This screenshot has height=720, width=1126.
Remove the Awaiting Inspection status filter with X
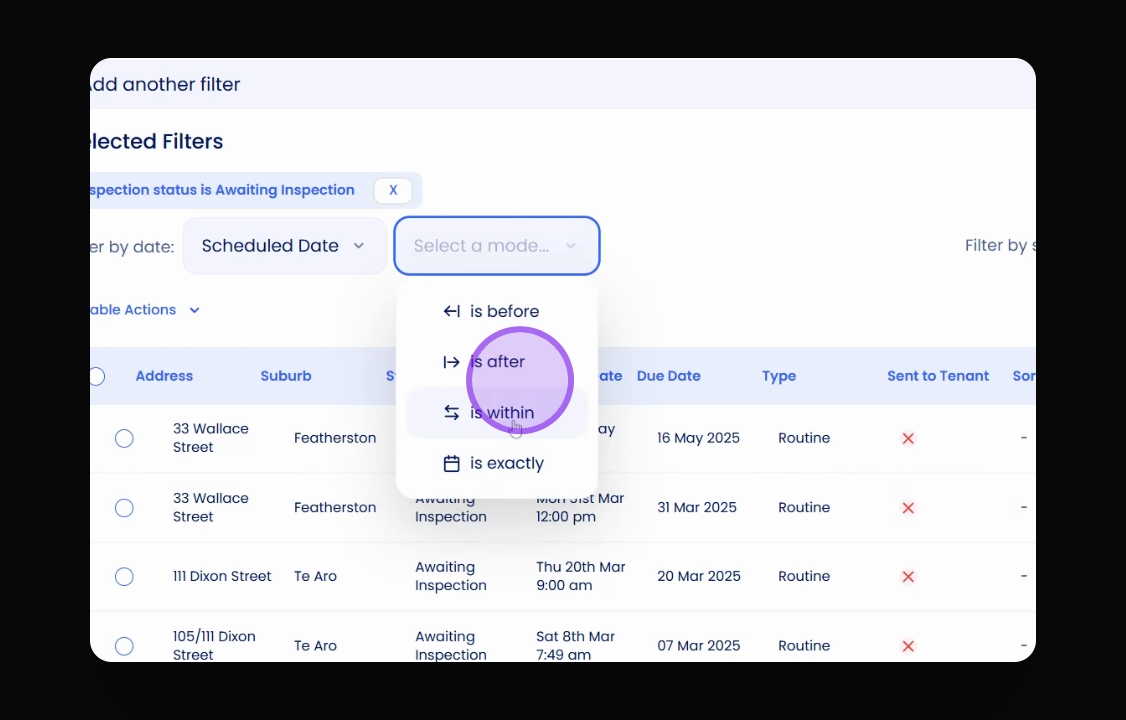(x=393, y=190)
